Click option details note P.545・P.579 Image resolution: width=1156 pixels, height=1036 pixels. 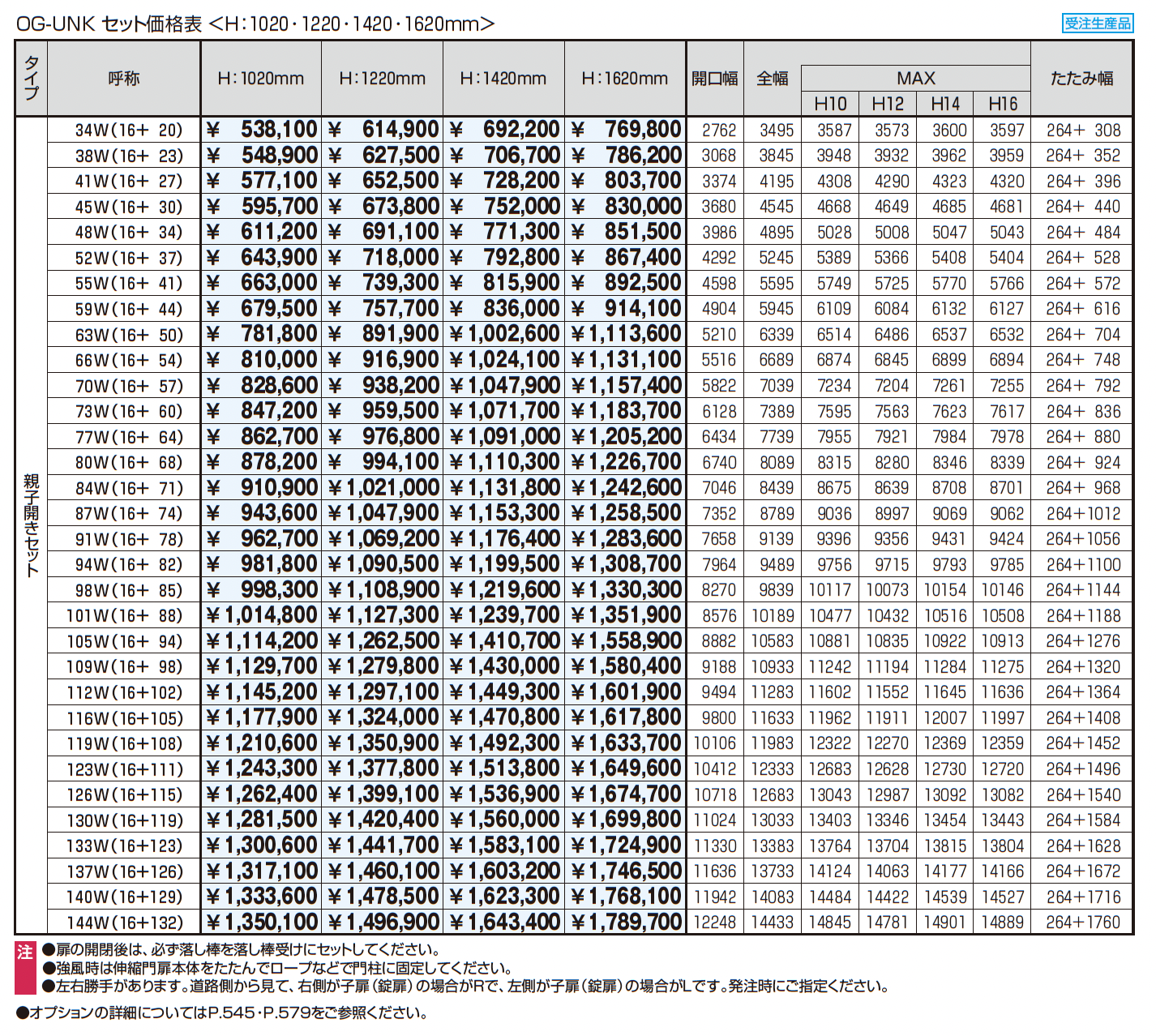pos(221,1012)
